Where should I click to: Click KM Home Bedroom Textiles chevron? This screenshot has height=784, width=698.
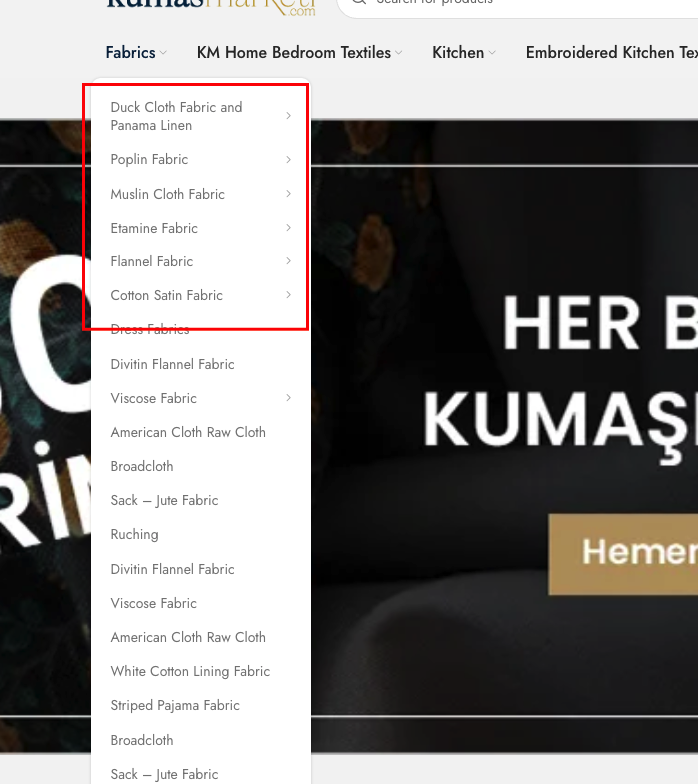point(398,52)
